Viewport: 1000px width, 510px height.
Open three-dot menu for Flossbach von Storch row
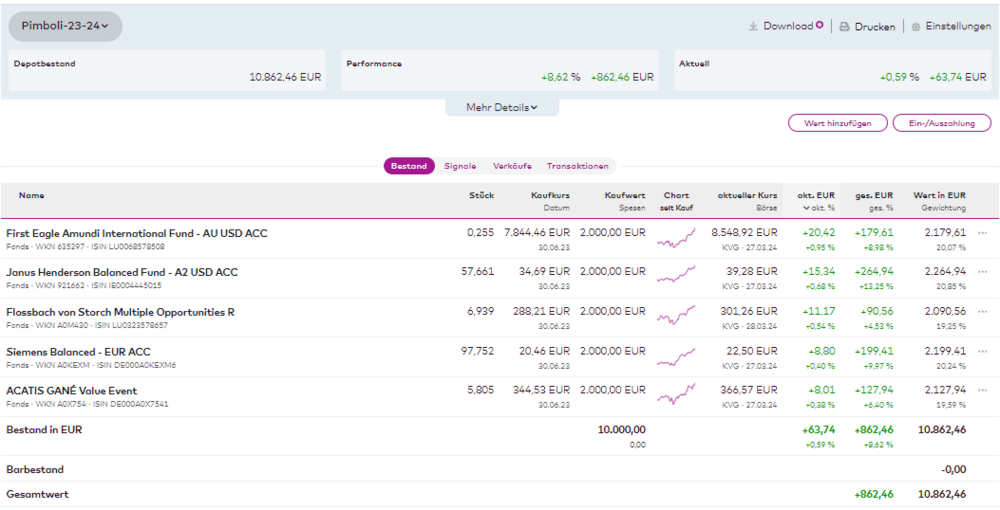point(982,312)
